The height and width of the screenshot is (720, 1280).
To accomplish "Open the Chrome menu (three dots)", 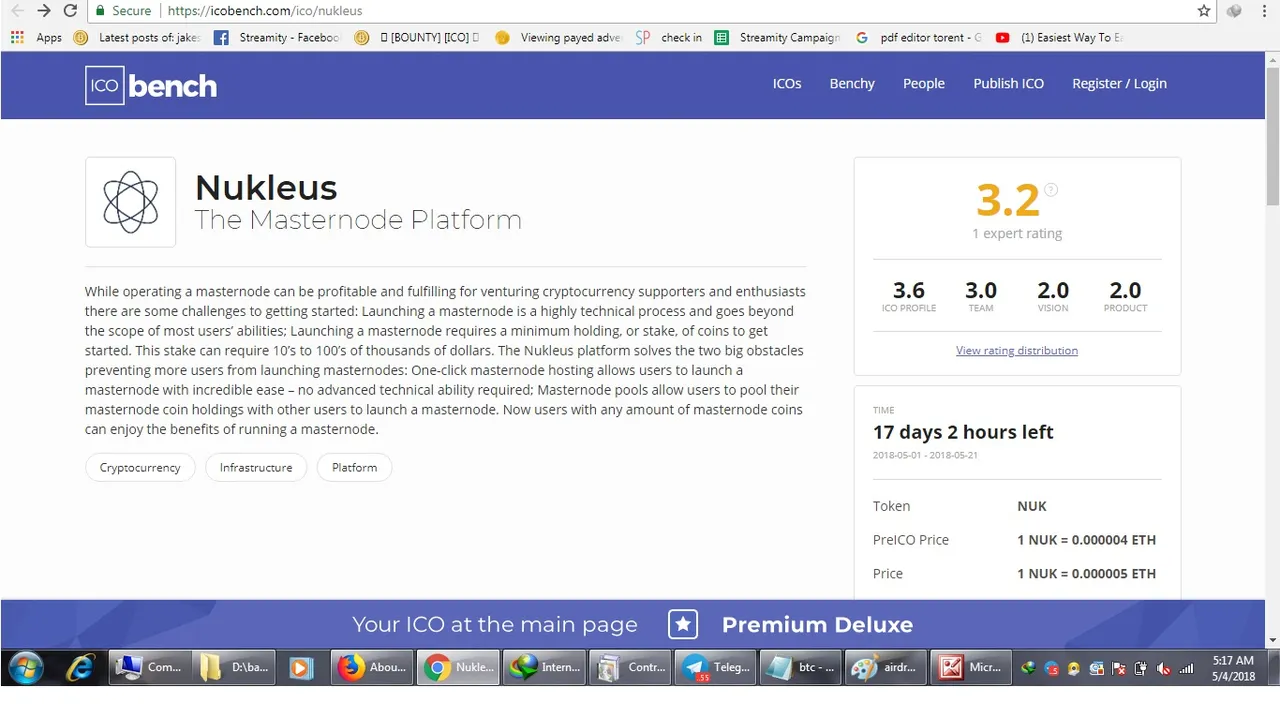I will pyautogui.click(x=1264, y=11).
